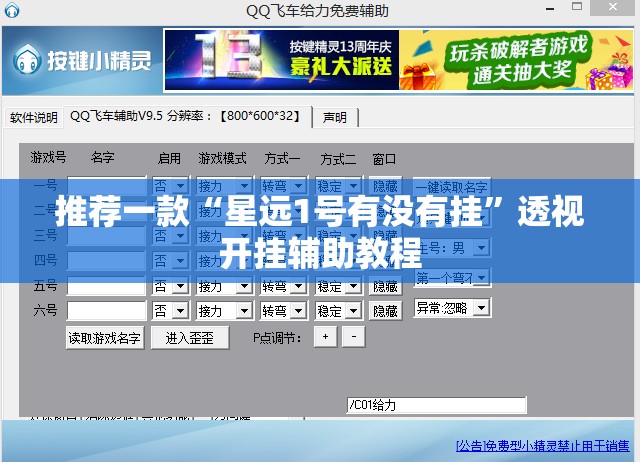Select the QQ飞车辅助V9.5 tab

pyautogui.click(x=187, y=116)
